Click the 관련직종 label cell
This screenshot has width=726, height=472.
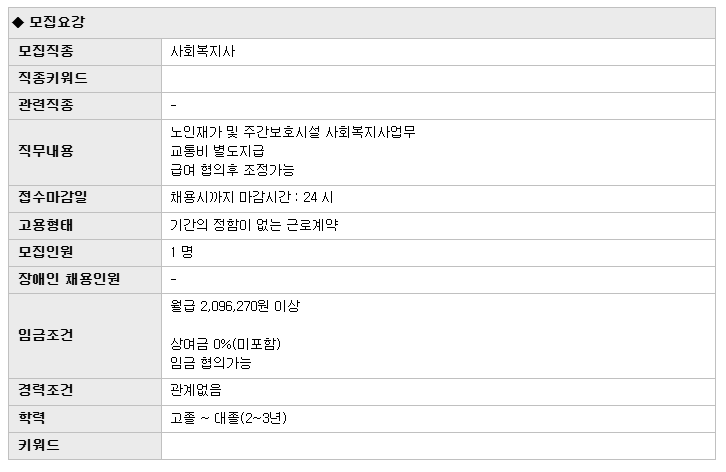(x=85, y=106)
